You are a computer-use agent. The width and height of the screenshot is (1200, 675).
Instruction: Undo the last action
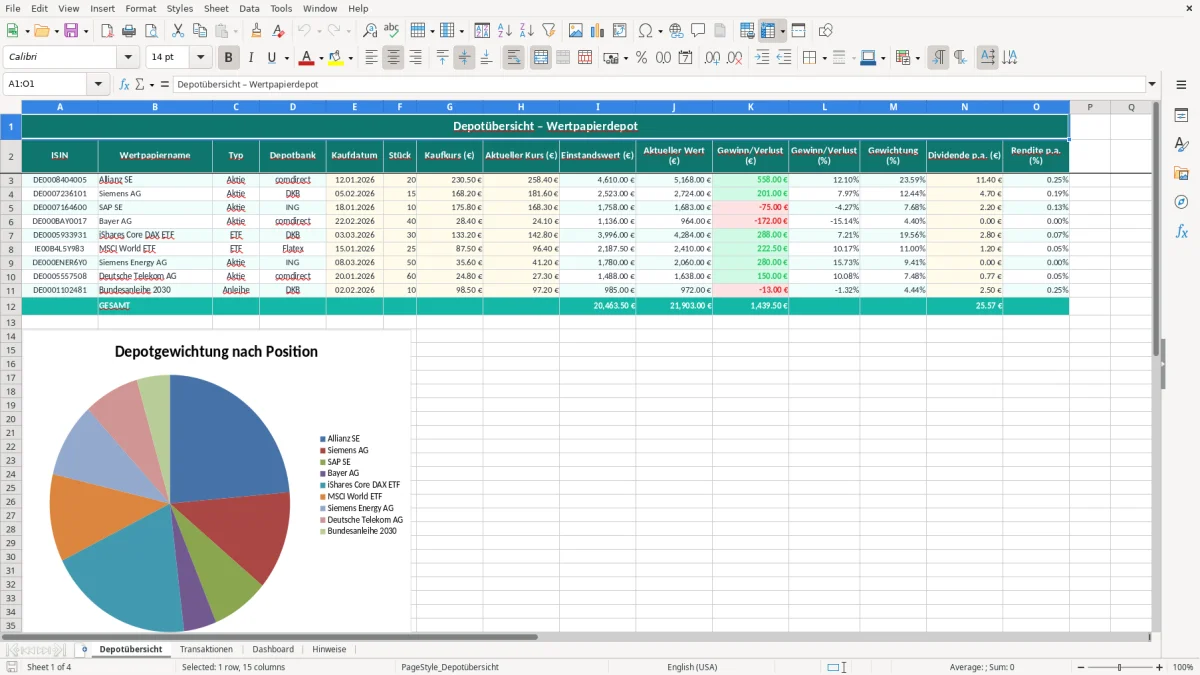tap(304, 31)
